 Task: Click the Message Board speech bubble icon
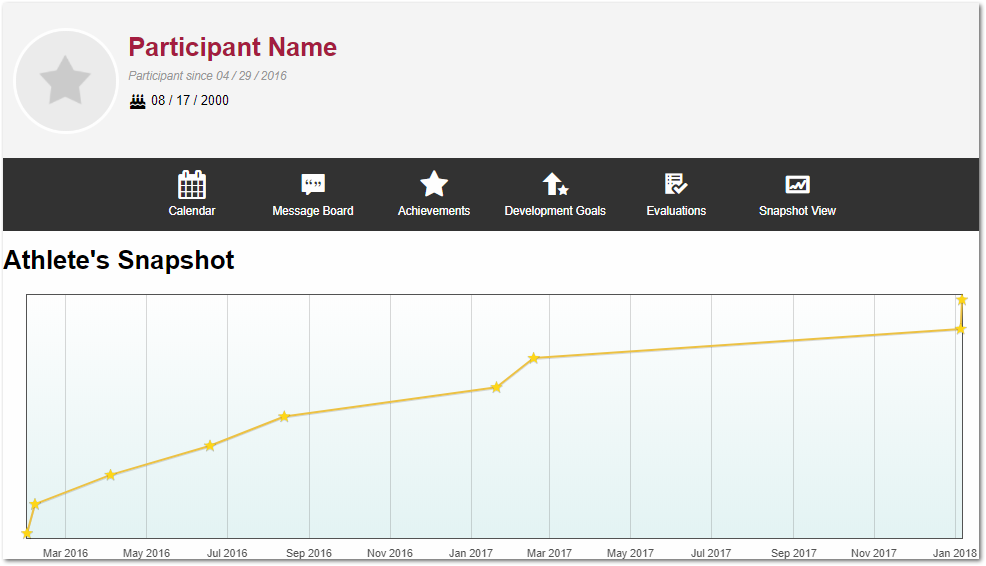(313, 185)
